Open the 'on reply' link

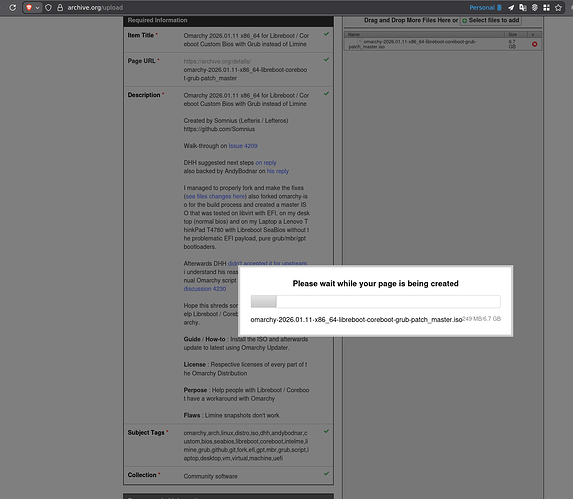pyautogui.click(x=266, y=163)
